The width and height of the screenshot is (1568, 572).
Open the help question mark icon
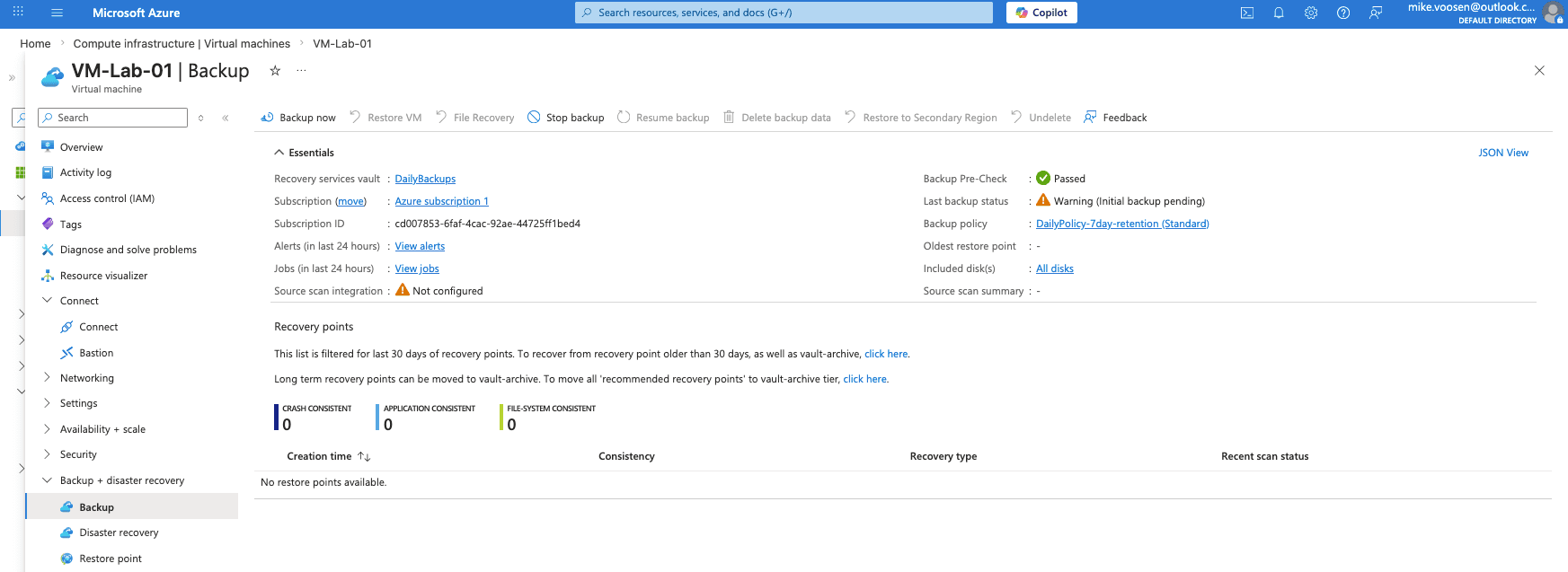point(1343,13)
